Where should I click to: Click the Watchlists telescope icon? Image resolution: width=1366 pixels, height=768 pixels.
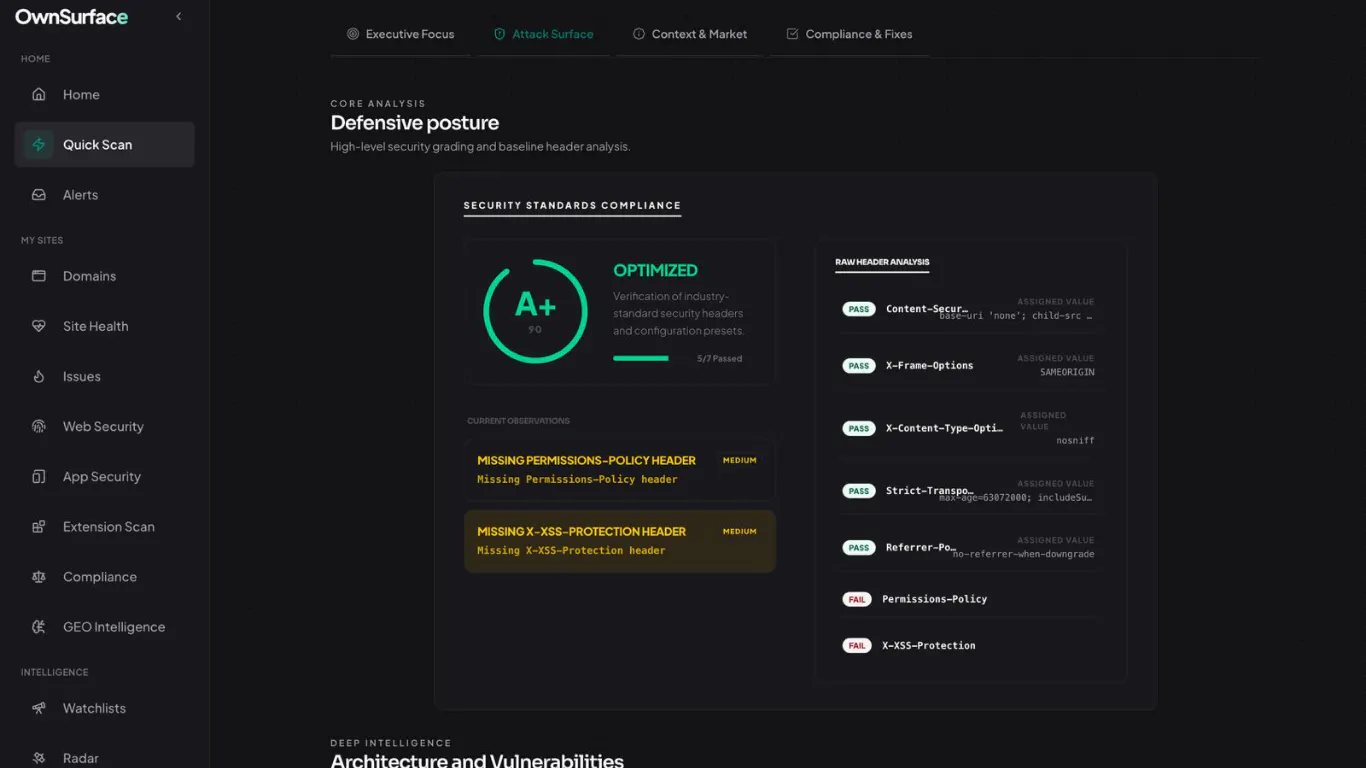39,708
